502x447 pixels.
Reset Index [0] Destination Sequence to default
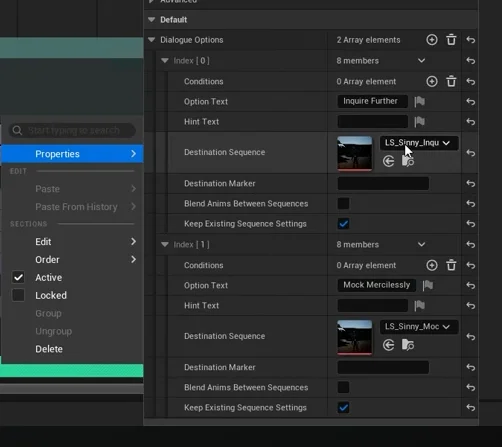click(470, 153)
